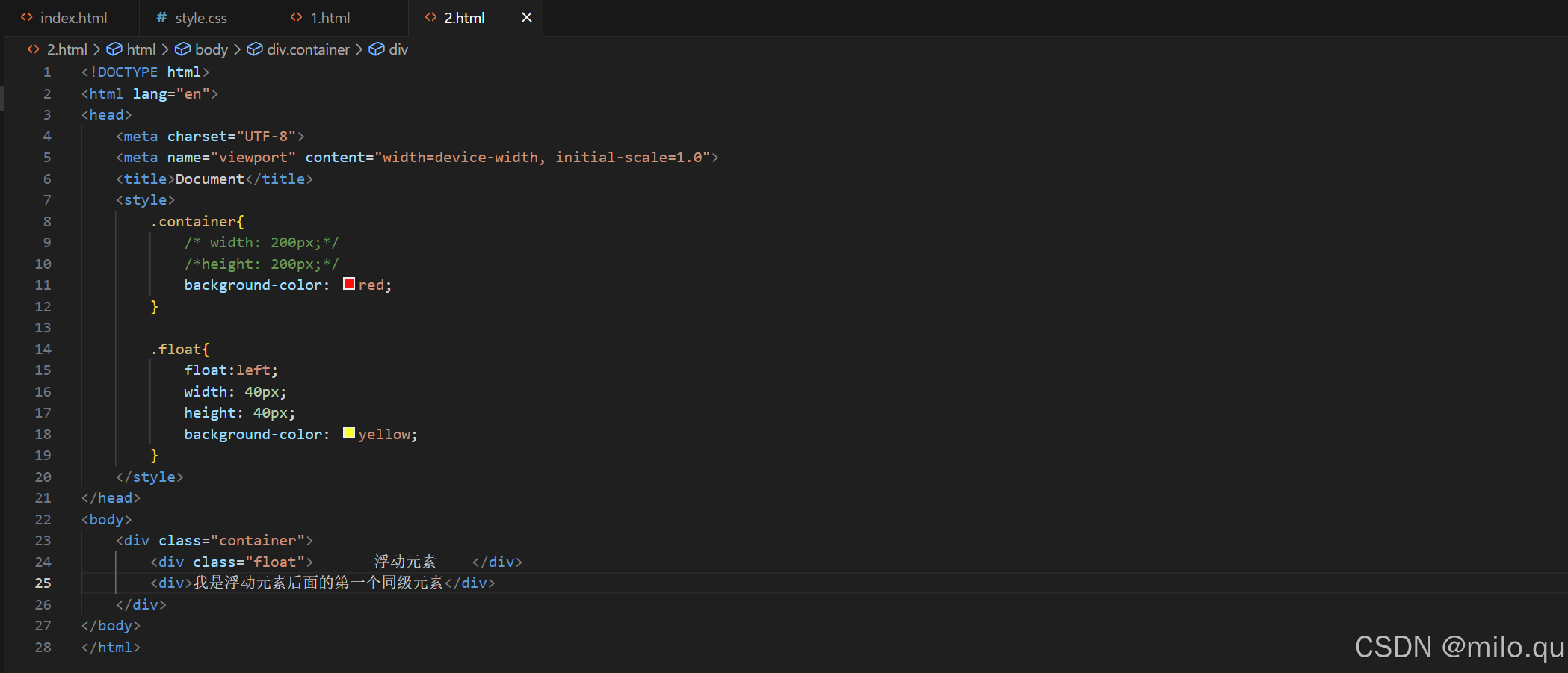1568x673 pixels.
Task: Open the red color swatch picker
Action: (349, 284)
